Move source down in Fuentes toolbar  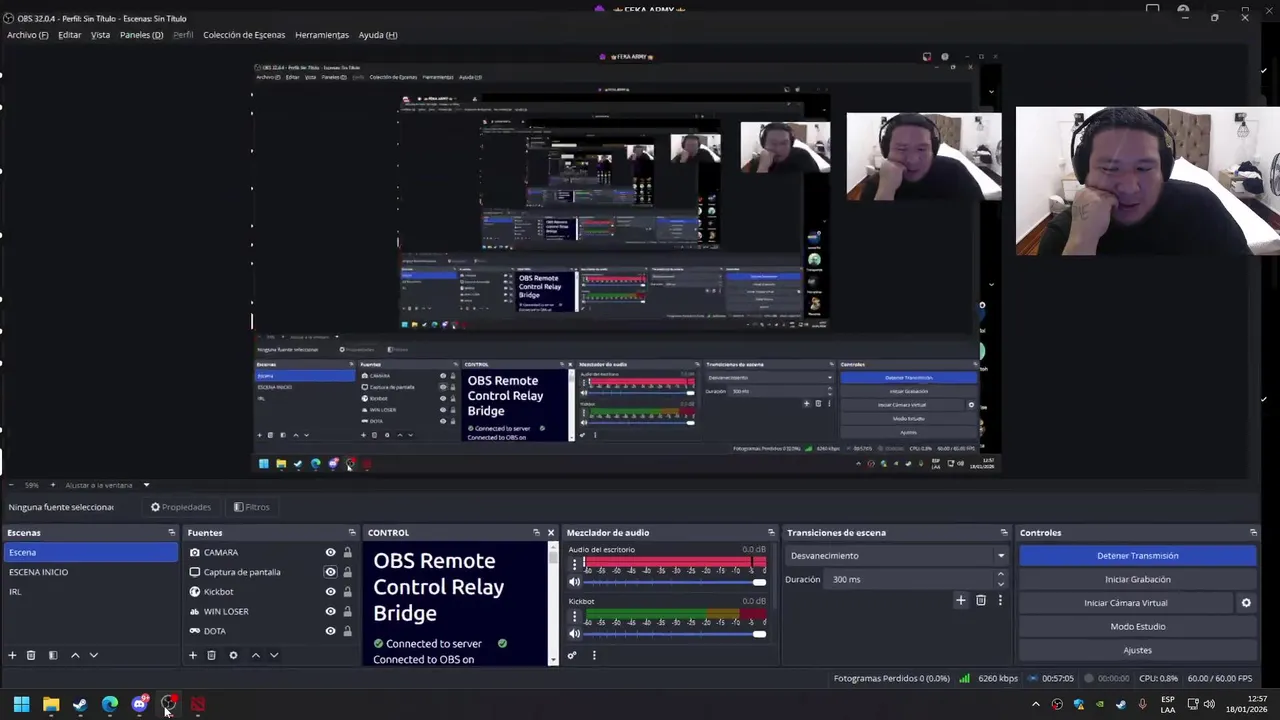[x=274, y=655]
